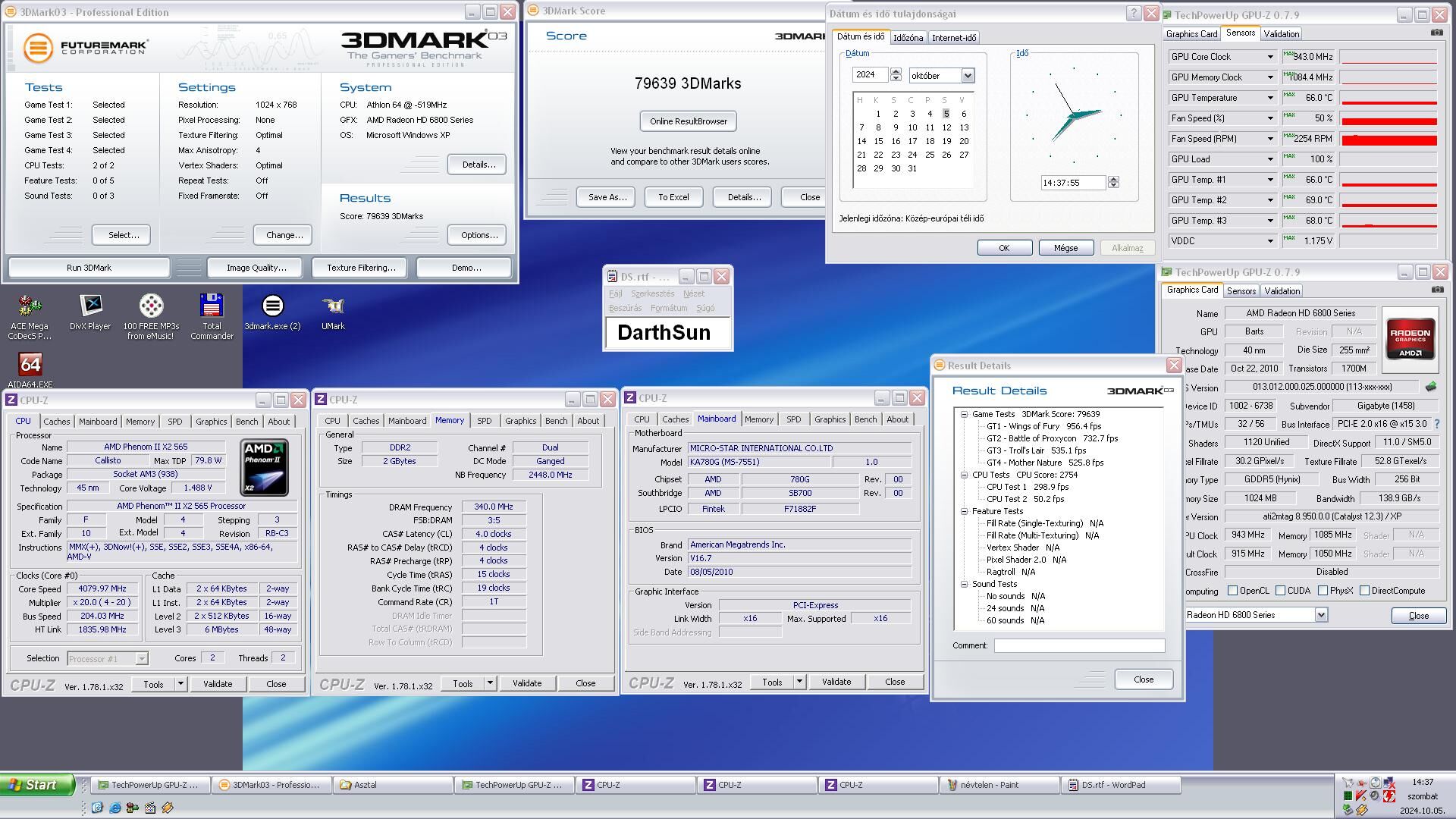The height and width of the screenshot is (819, 1456).
Task: Open Bench tab in CPU-Z Mainboard window
Action: click(x=865, y=419)
